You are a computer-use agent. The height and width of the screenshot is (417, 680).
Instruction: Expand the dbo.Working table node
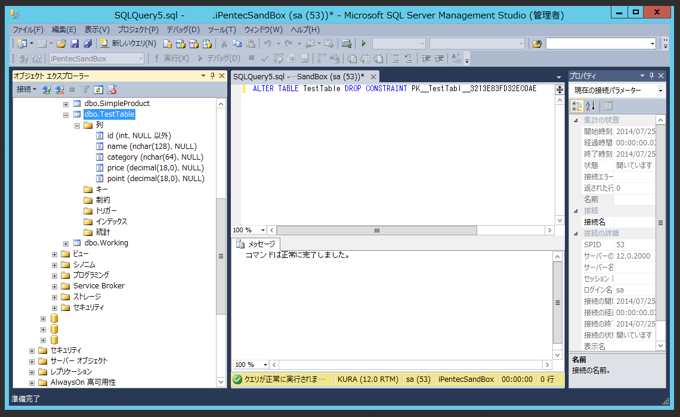point(66,244)
